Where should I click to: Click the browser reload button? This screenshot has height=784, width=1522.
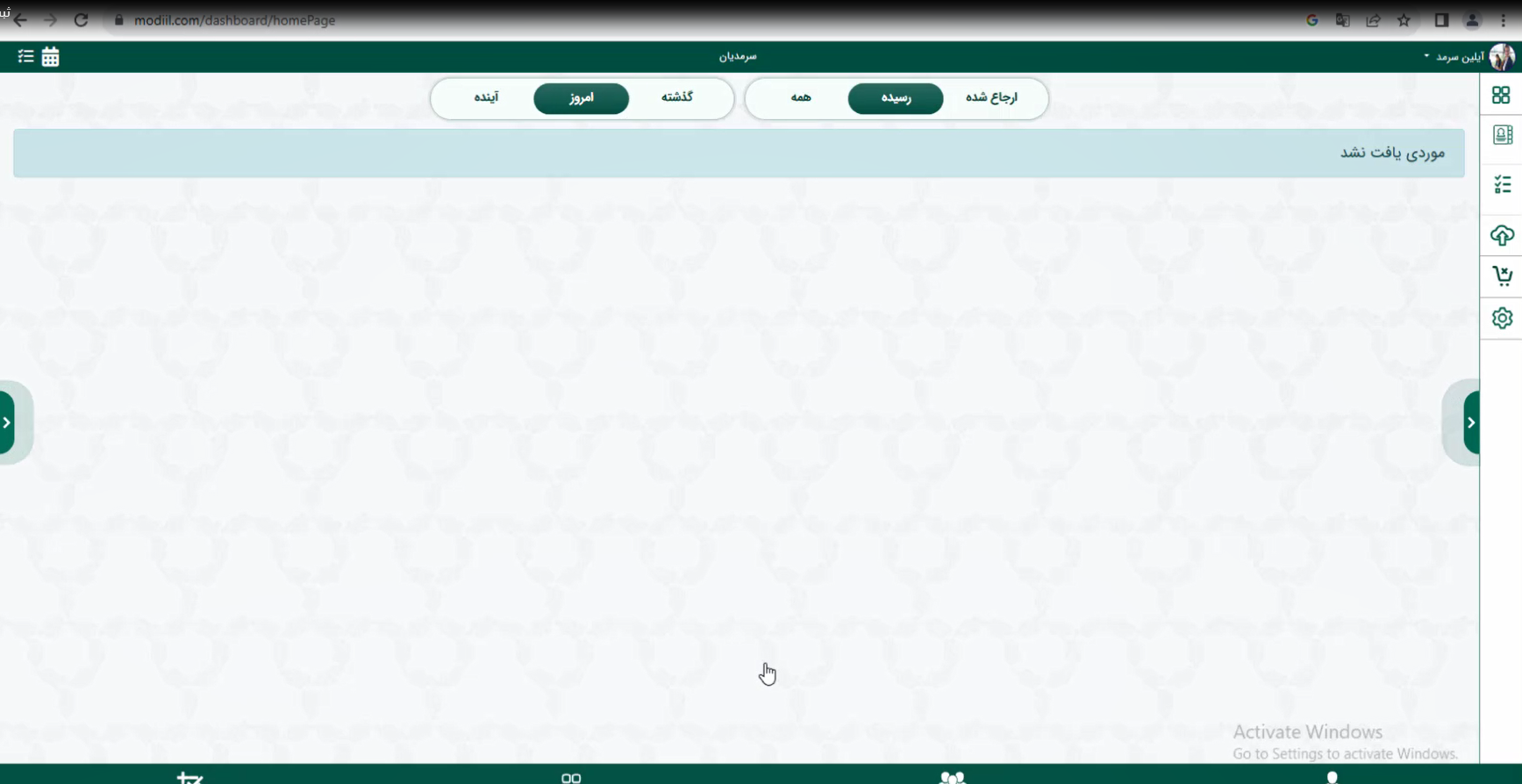pos(81,20)
